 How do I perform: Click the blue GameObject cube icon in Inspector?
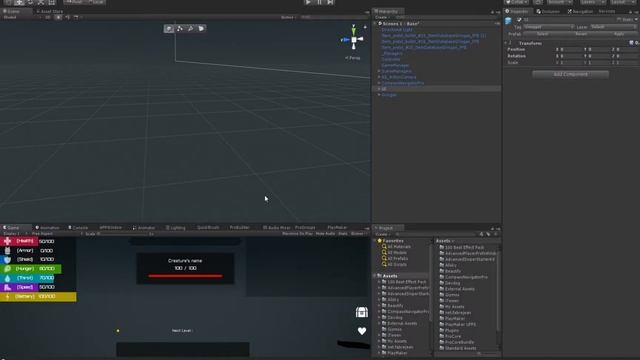(x=509, y=20)
